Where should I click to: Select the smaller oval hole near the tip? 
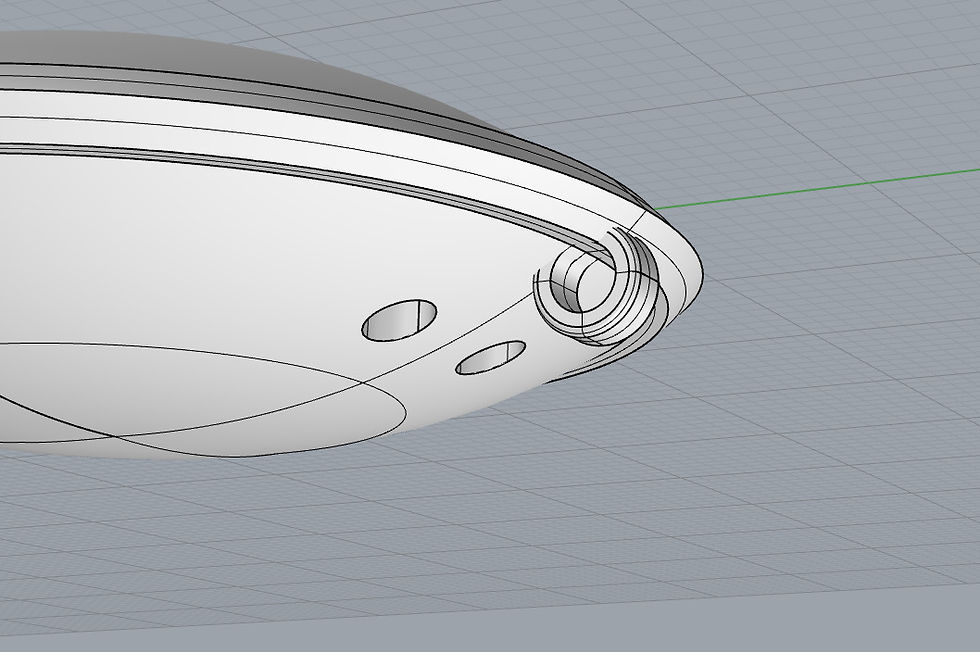[x=491, y=358]
